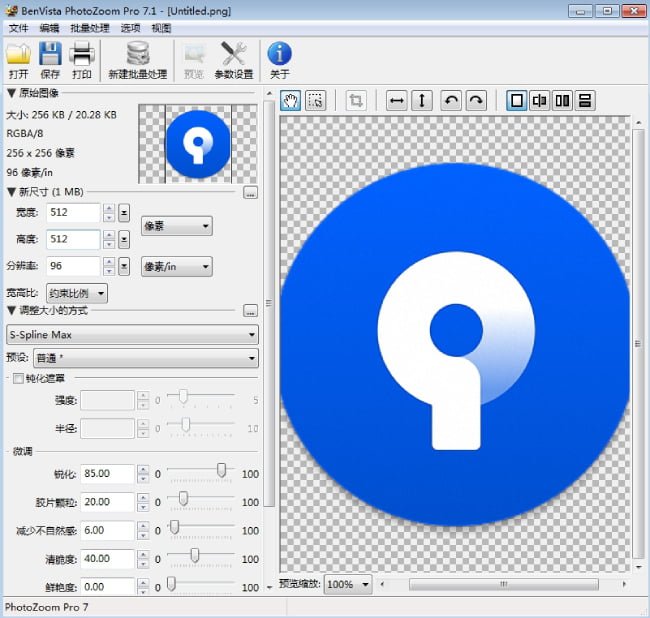Open the 预设 preset dropdown
The width and height of the screenshot is (650, 618).
(x=146, y=358)
